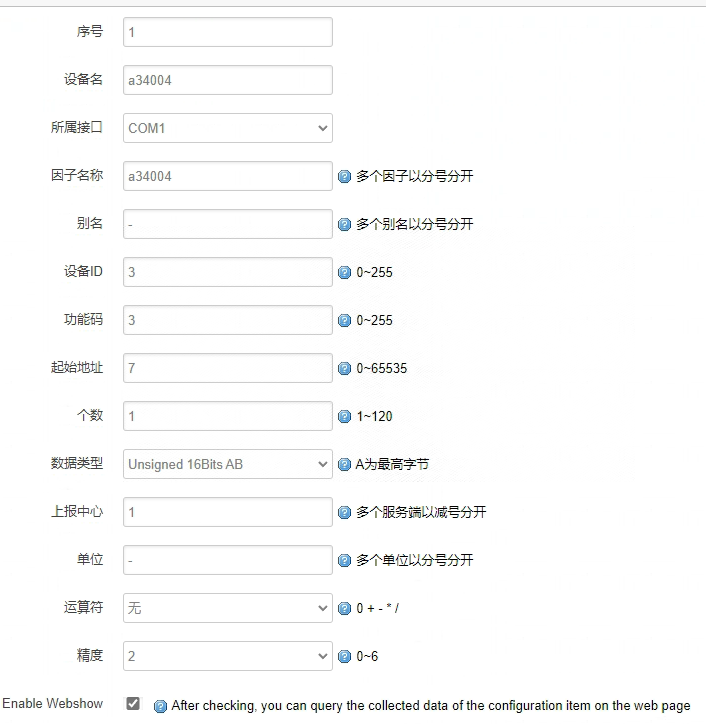Open the 运算符 dropdown
Screen dimensions: 706x724
point(228,608)
